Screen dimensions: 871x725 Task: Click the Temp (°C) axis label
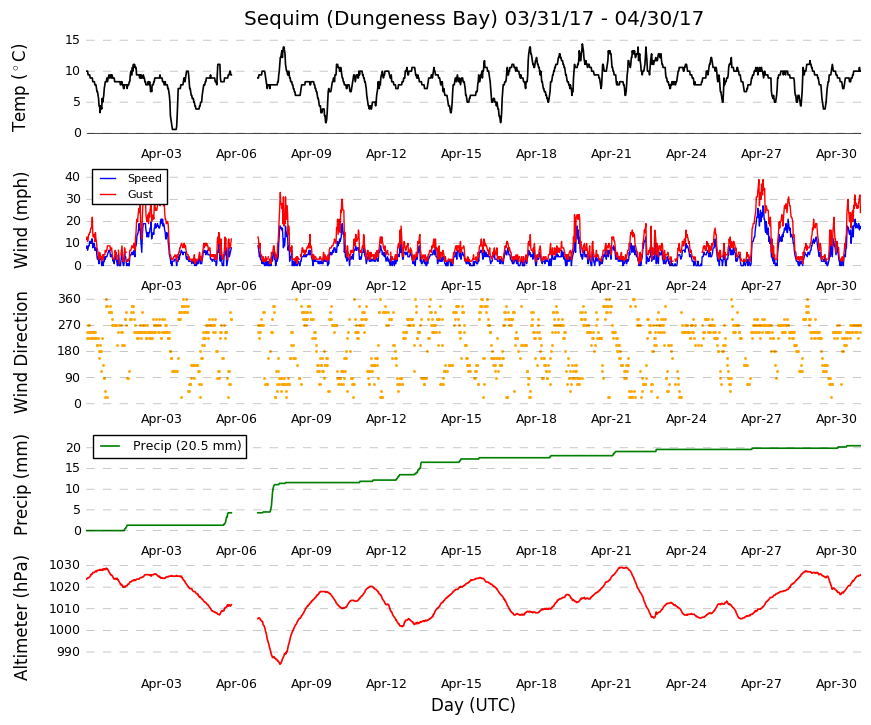pos(19,88)
